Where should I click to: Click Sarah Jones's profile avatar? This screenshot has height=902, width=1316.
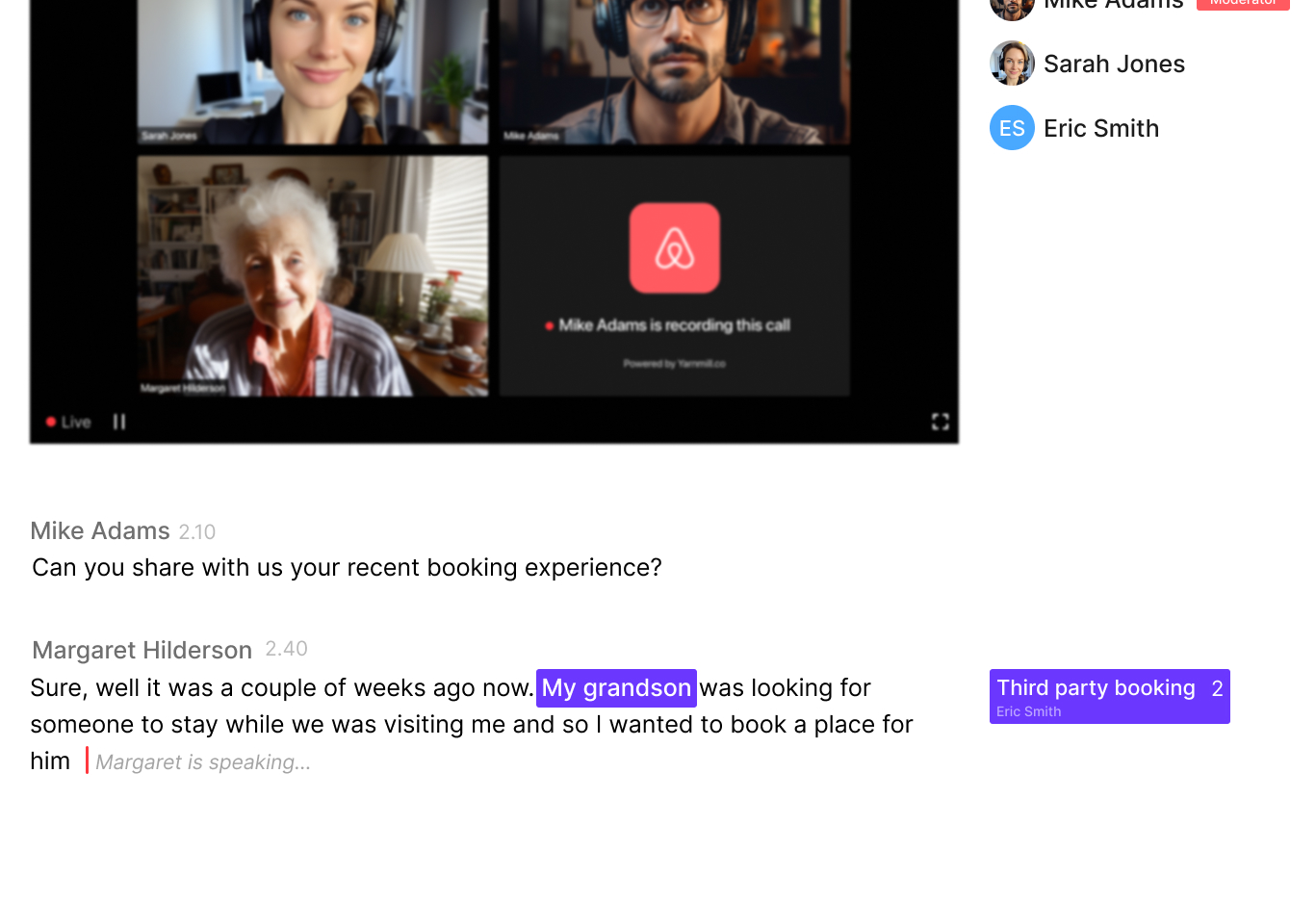tap(1012, 64)
